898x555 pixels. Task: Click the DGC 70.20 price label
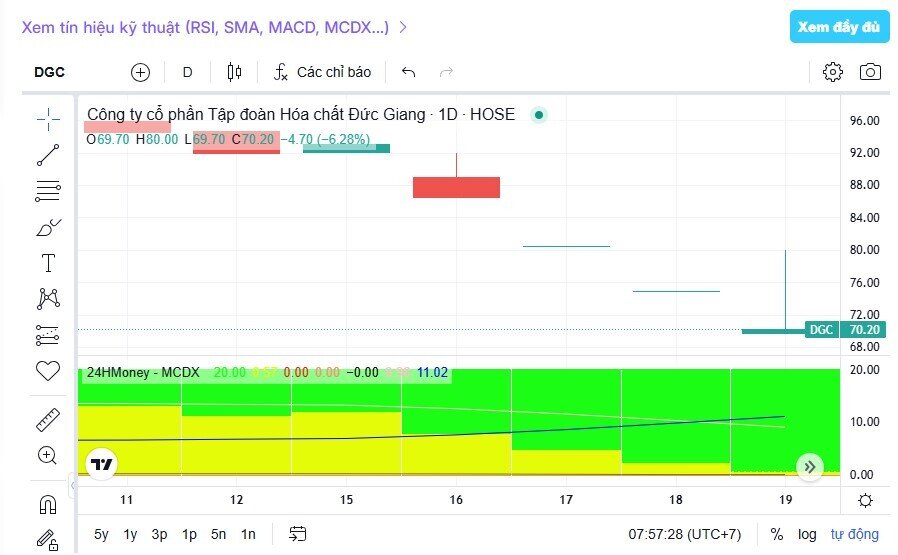pos(845,329)
